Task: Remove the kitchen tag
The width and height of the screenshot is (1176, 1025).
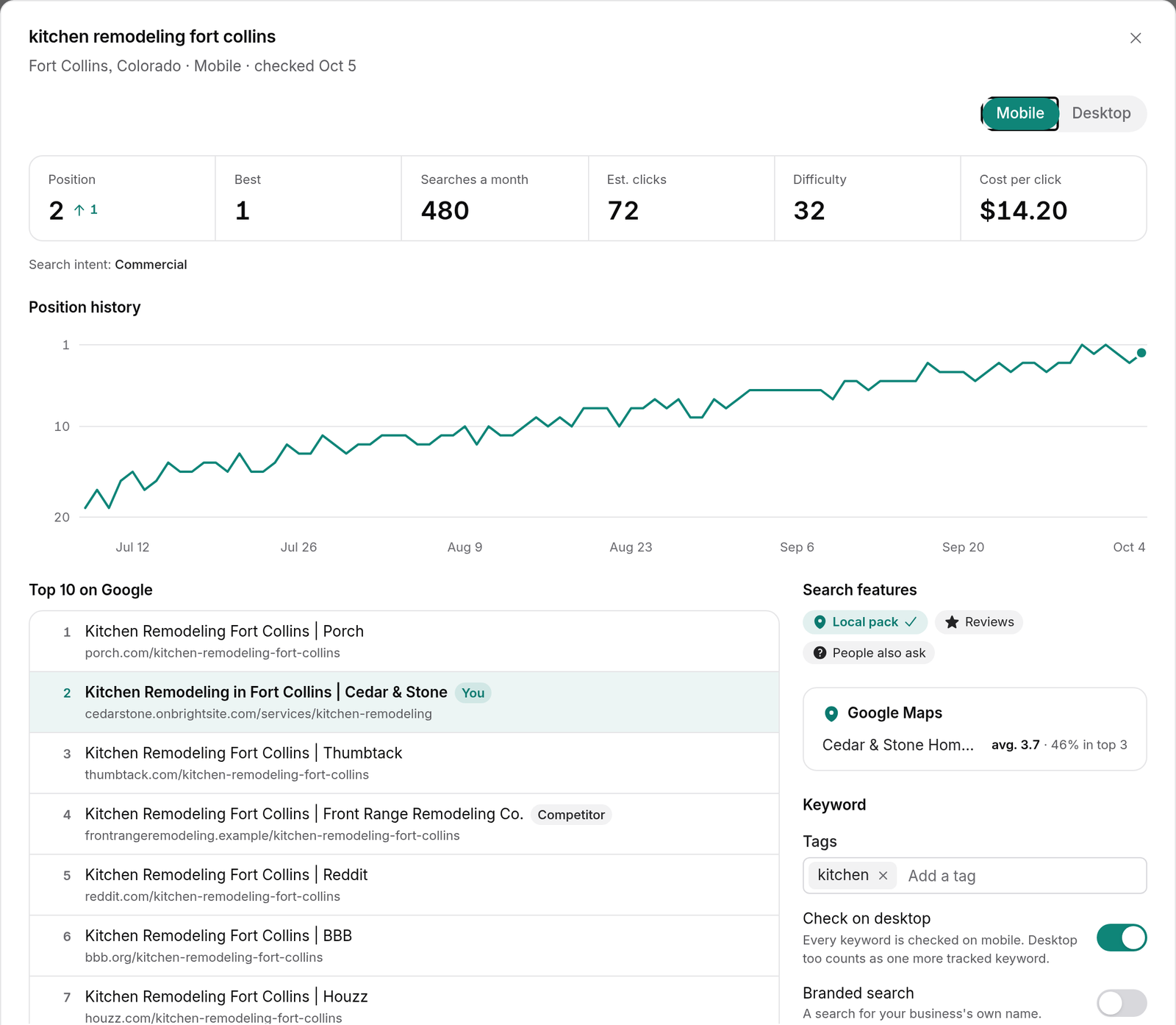Action: pyautogui.click(x=883, y=876)
